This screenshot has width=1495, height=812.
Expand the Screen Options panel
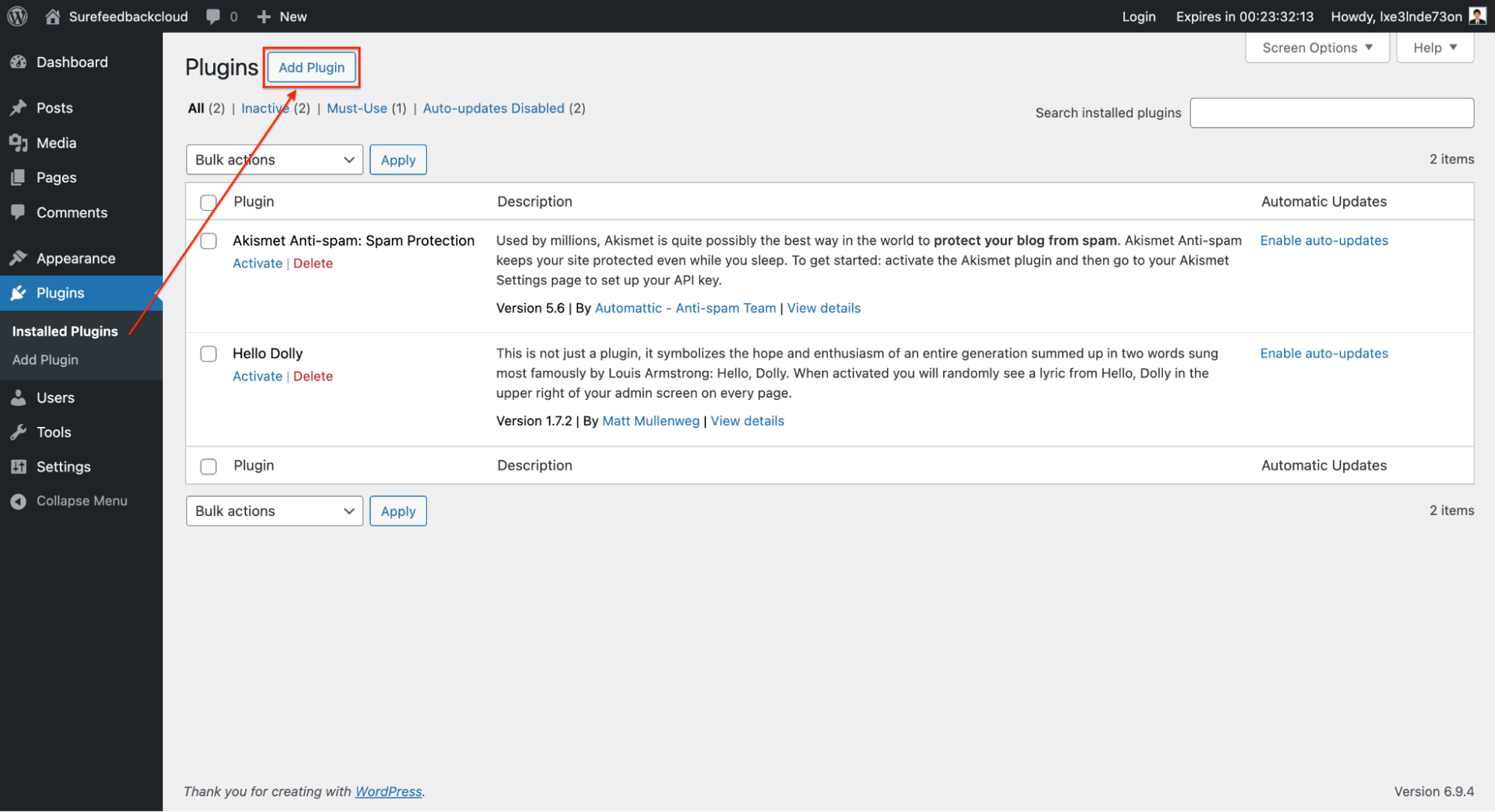pyautogui.click(x=1316, y=48)
